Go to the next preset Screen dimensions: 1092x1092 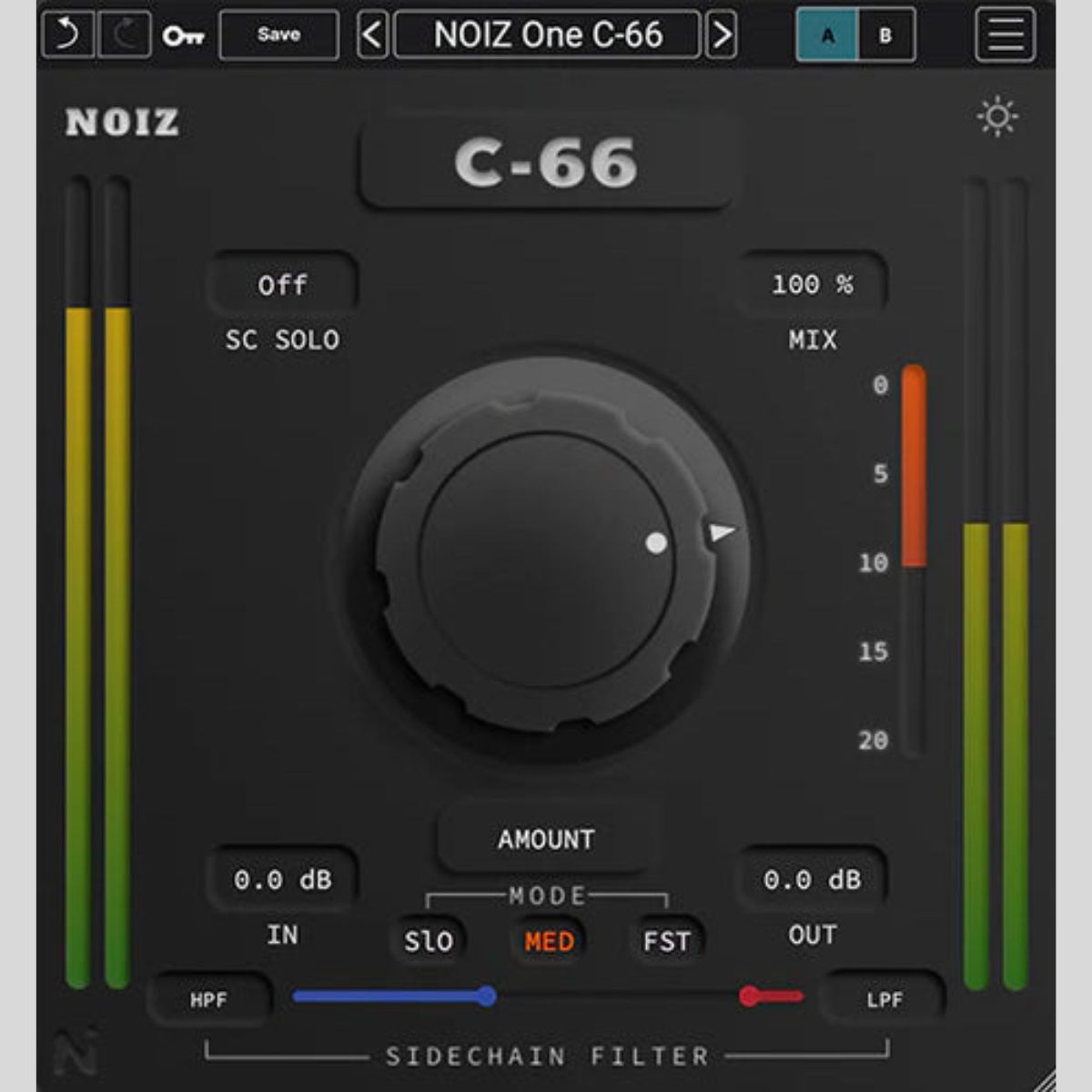[722, 35]
